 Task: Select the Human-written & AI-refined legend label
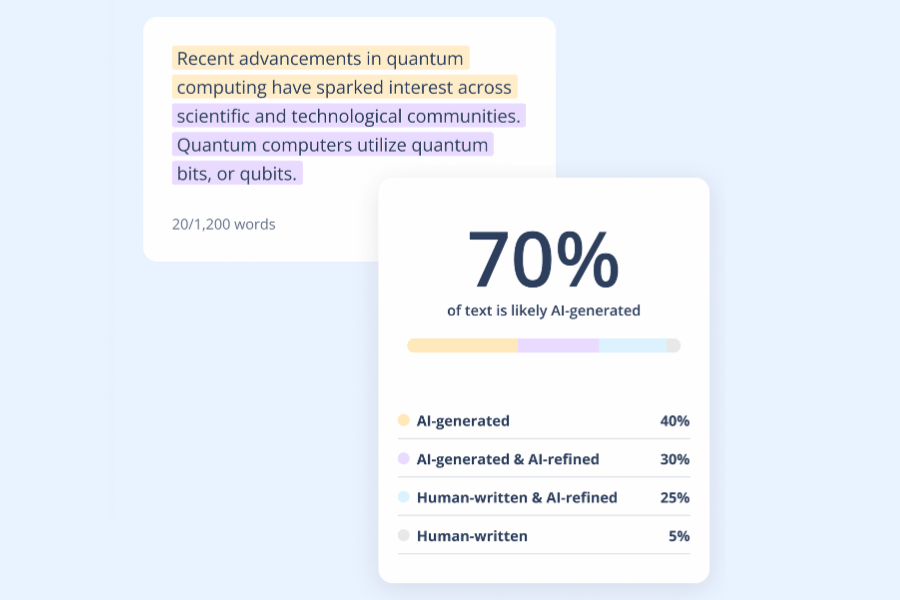tap(517, 497)
